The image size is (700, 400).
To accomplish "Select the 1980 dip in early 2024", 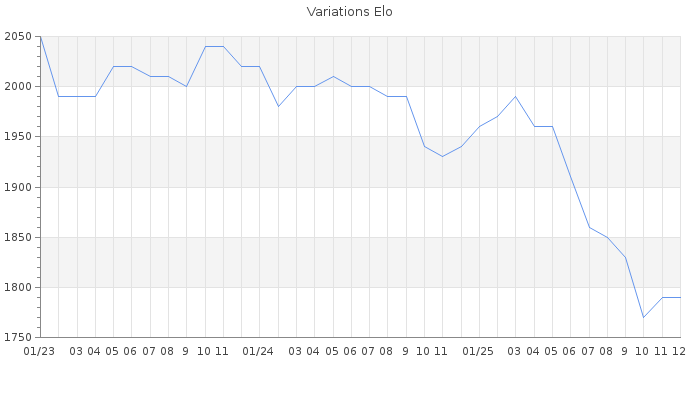I will coord(278,107).
